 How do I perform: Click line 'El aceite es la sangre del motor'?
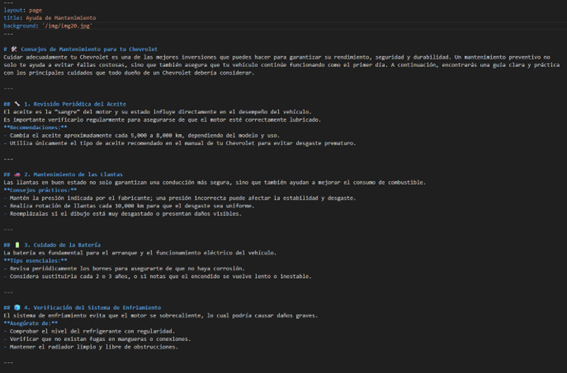(157, 112)
